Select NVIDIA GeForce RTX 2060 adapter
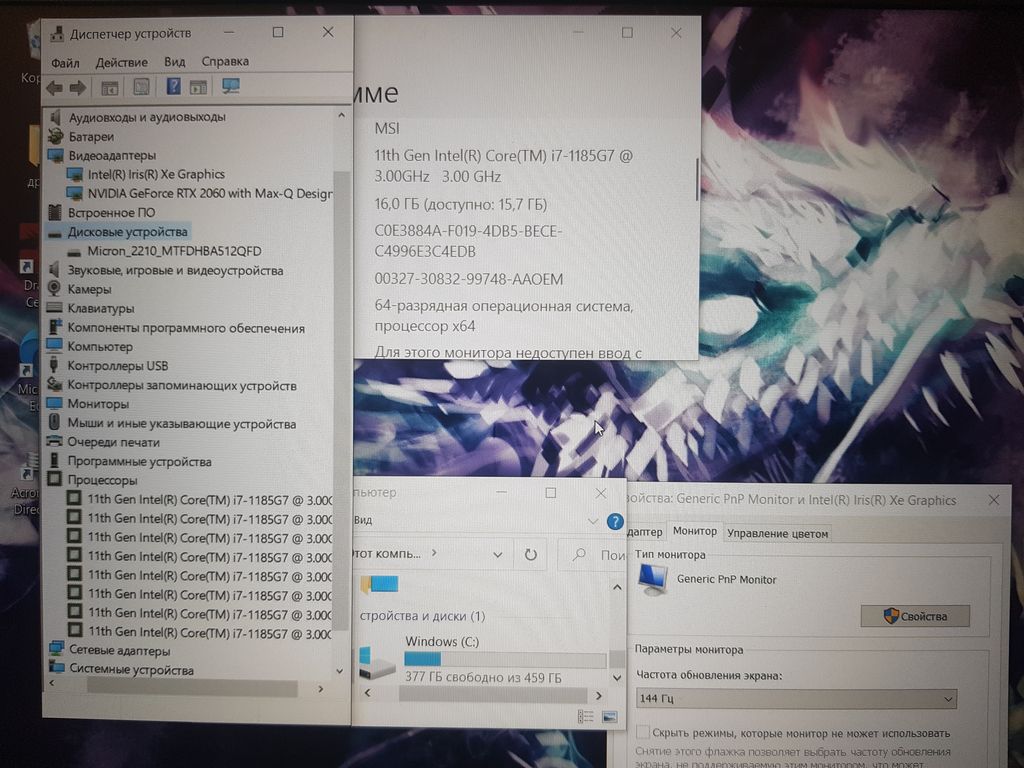 [210, 193]
